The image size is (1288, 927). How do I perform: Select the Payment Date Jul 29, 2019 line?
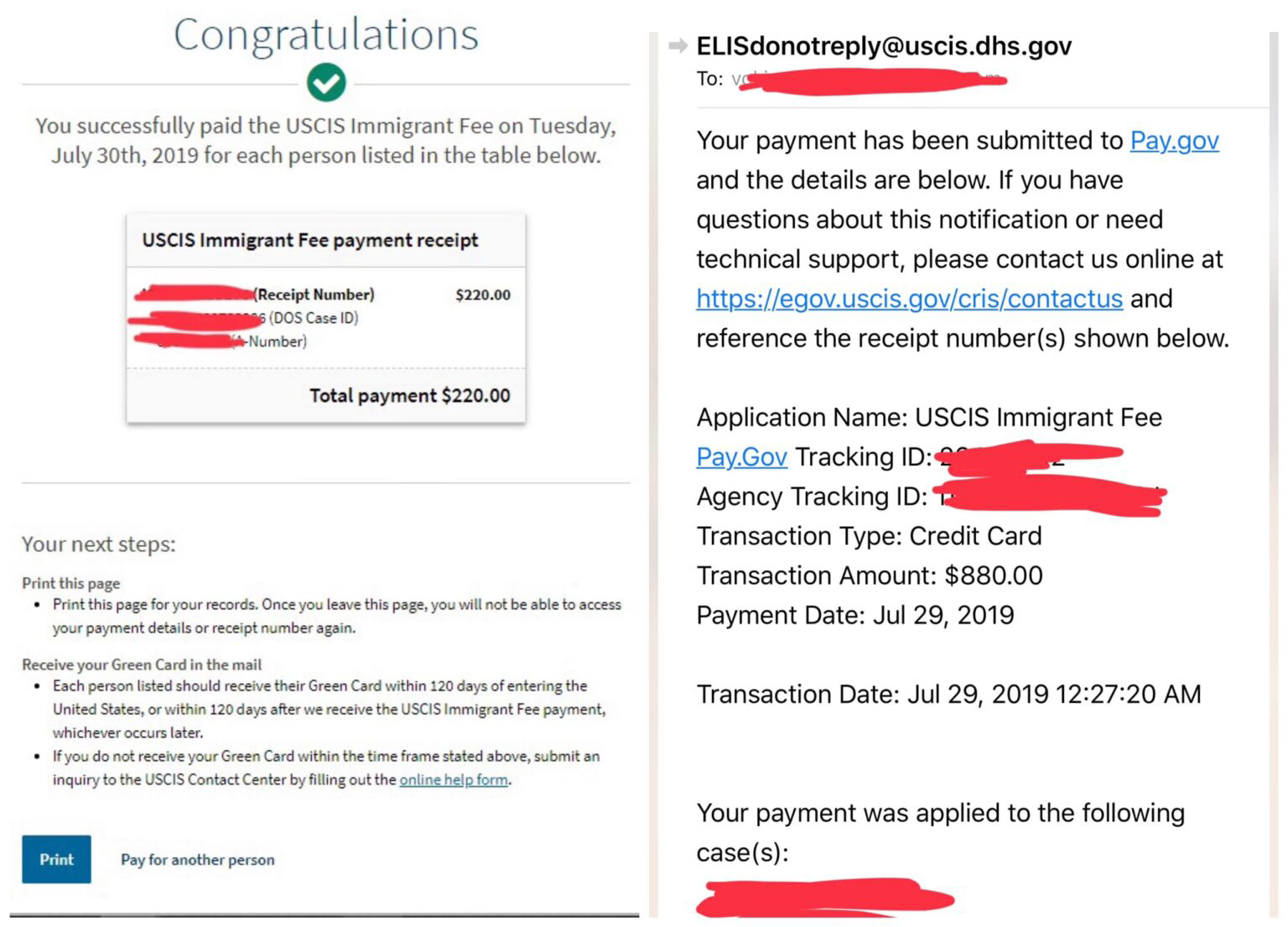854,615
